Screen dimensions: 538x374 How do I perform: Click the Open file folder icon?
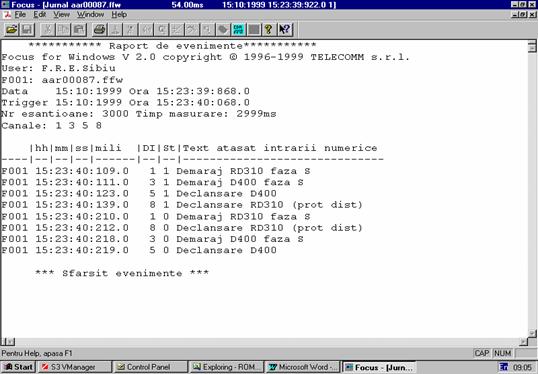pyautogui.click(x=12, y=30)
